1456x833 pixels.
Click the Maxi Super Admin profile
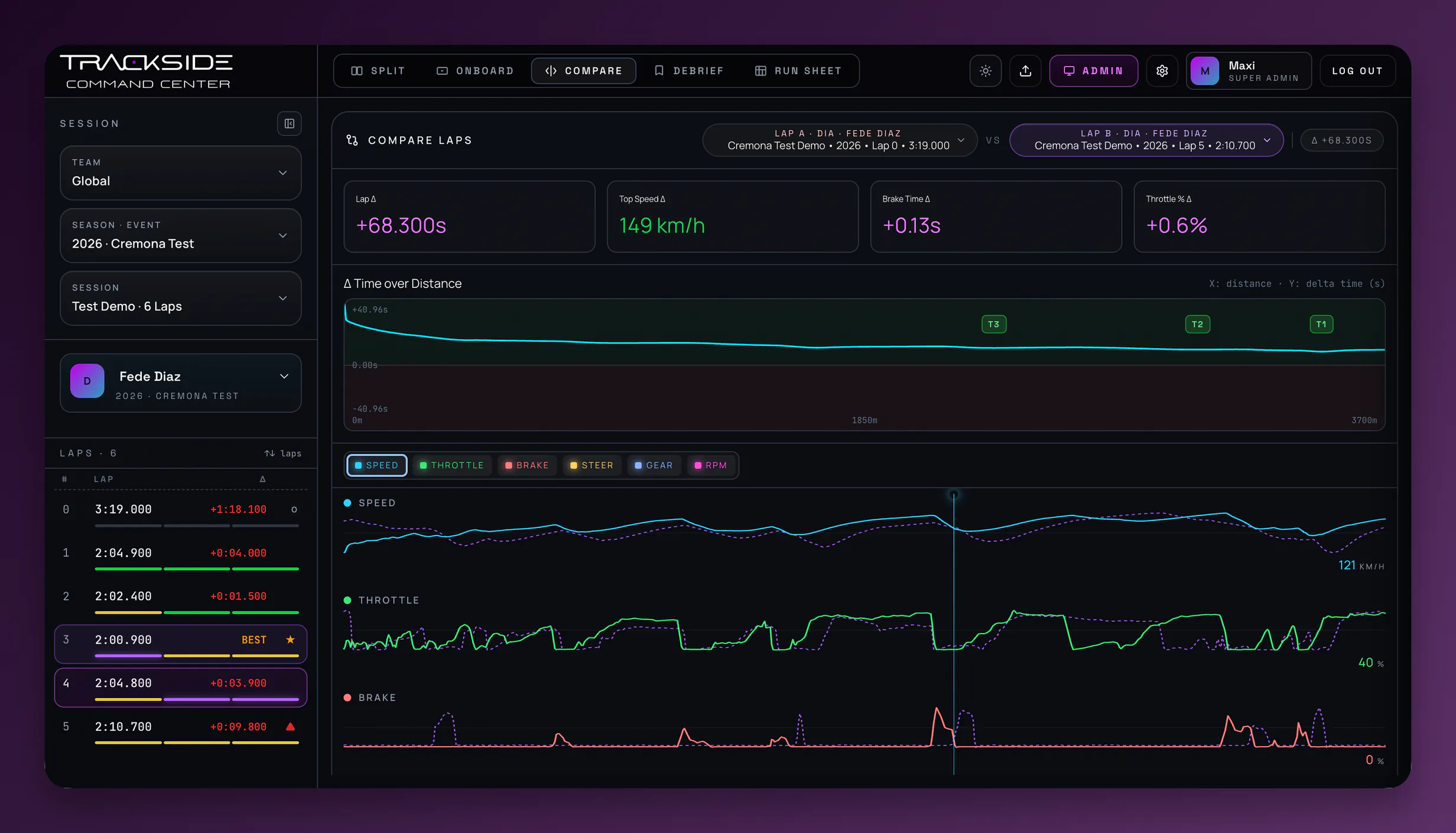pyautogui.click(x=1249, y=71)
